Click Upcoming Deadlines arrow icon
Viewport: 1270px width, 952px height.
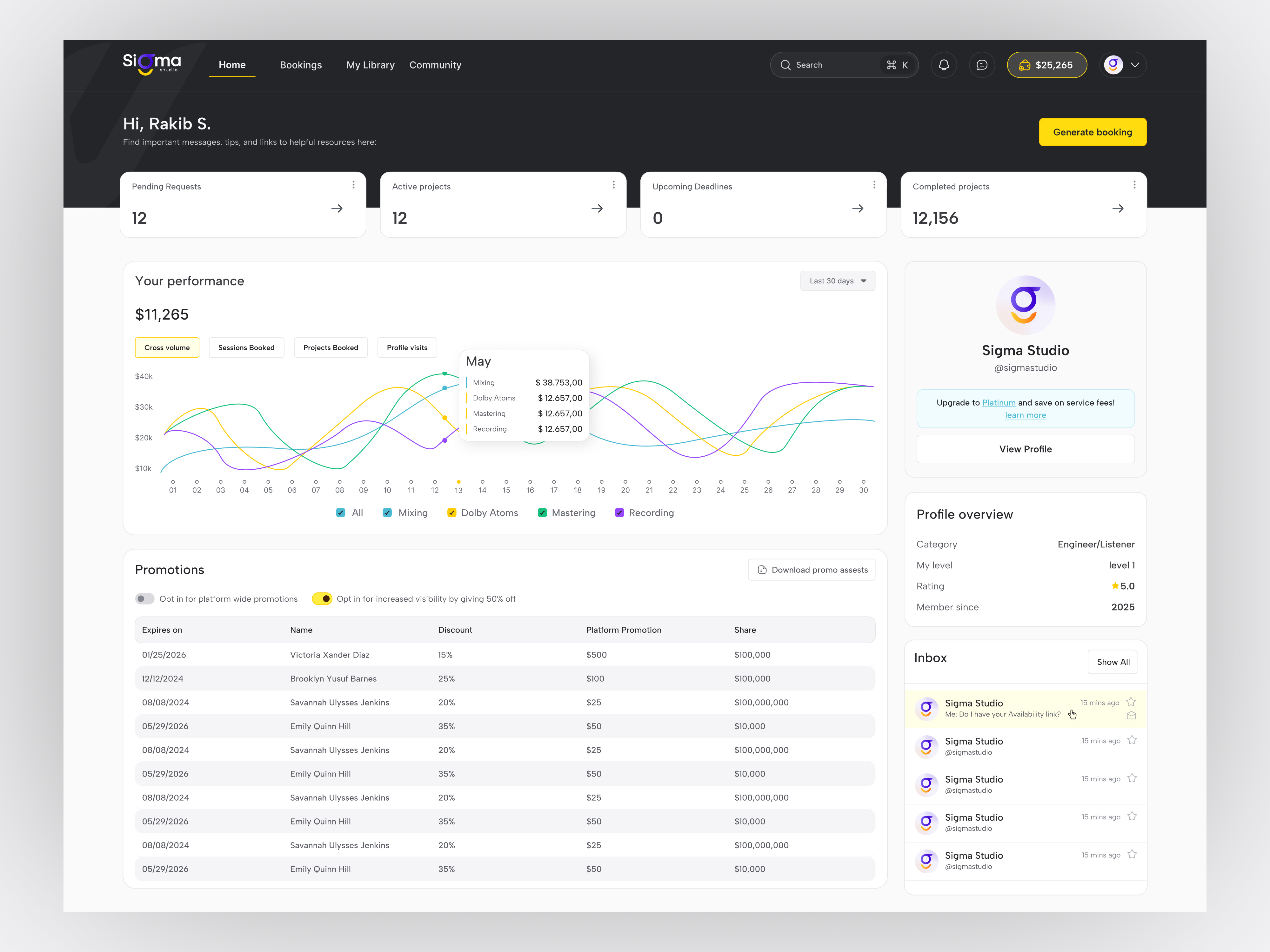[858, 209]
